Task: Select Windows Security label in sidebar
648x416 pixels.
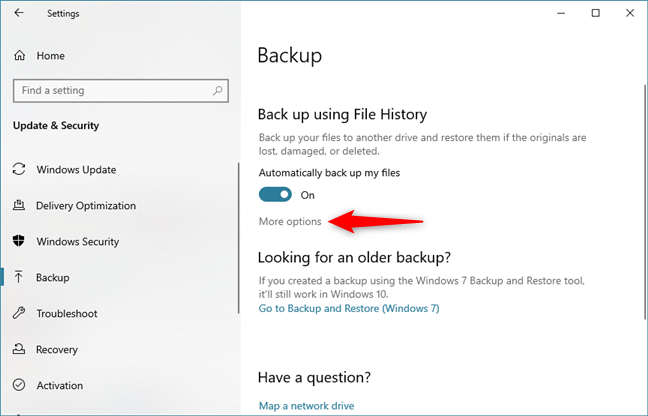Action: click(78, 242)
